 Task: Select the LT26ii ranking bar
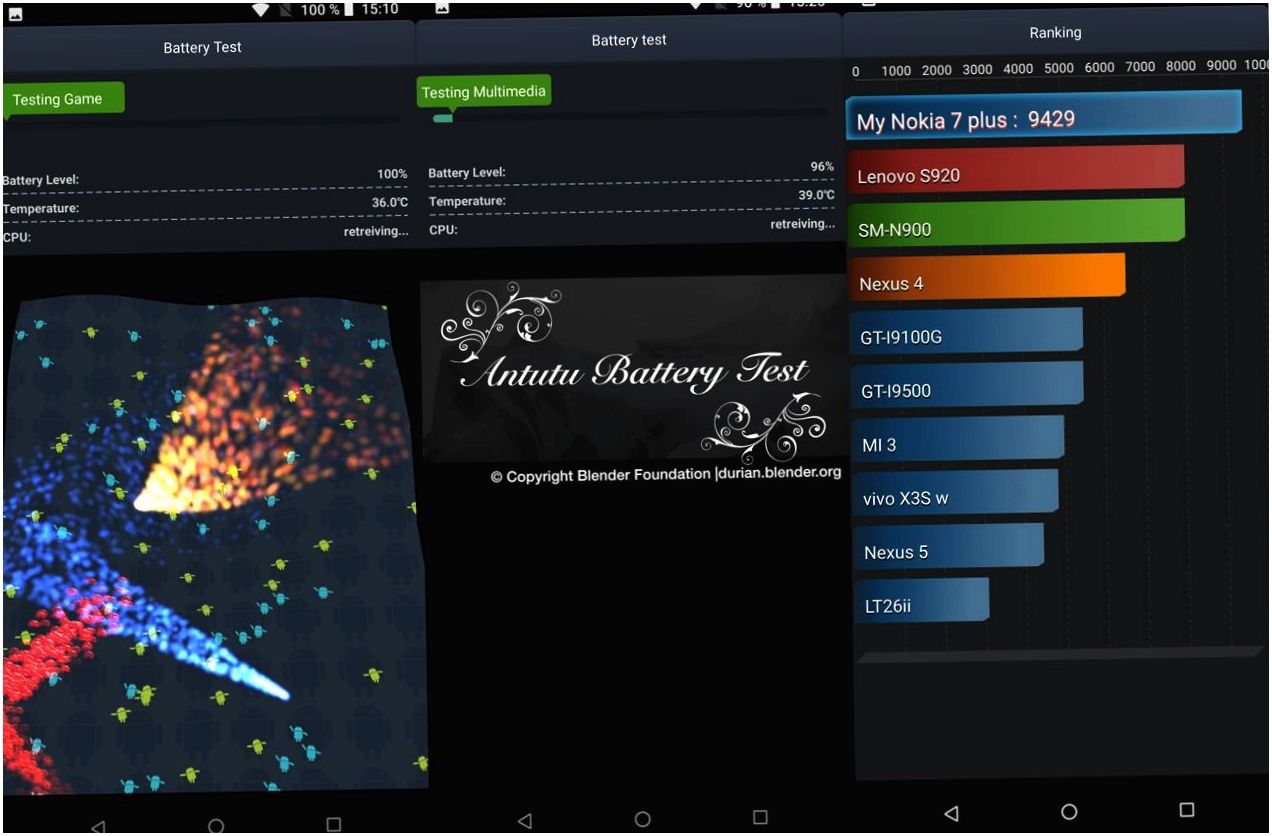coord(922,602)
